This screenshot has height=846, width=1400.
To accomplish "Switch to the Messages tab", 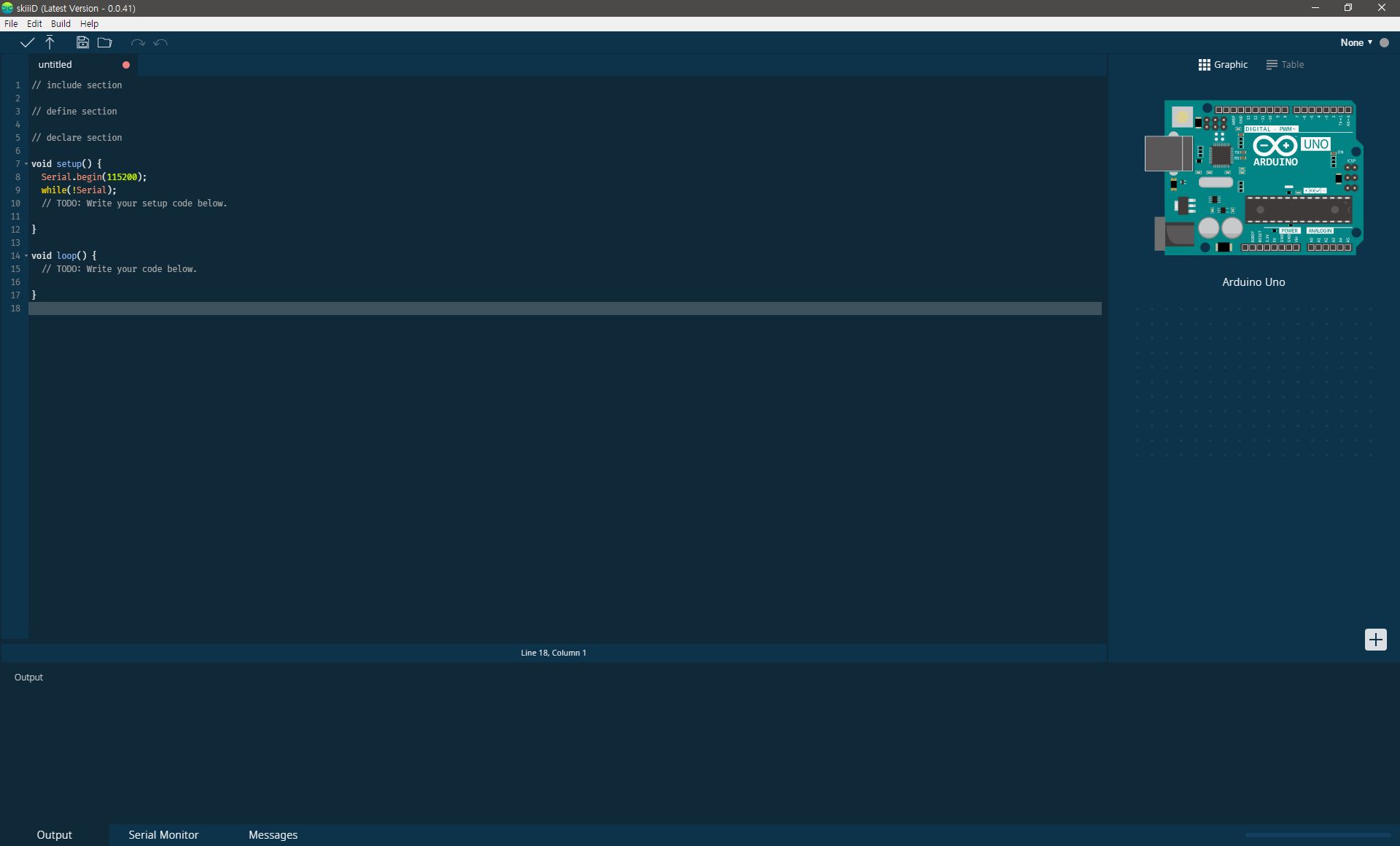I will (273, 834).
